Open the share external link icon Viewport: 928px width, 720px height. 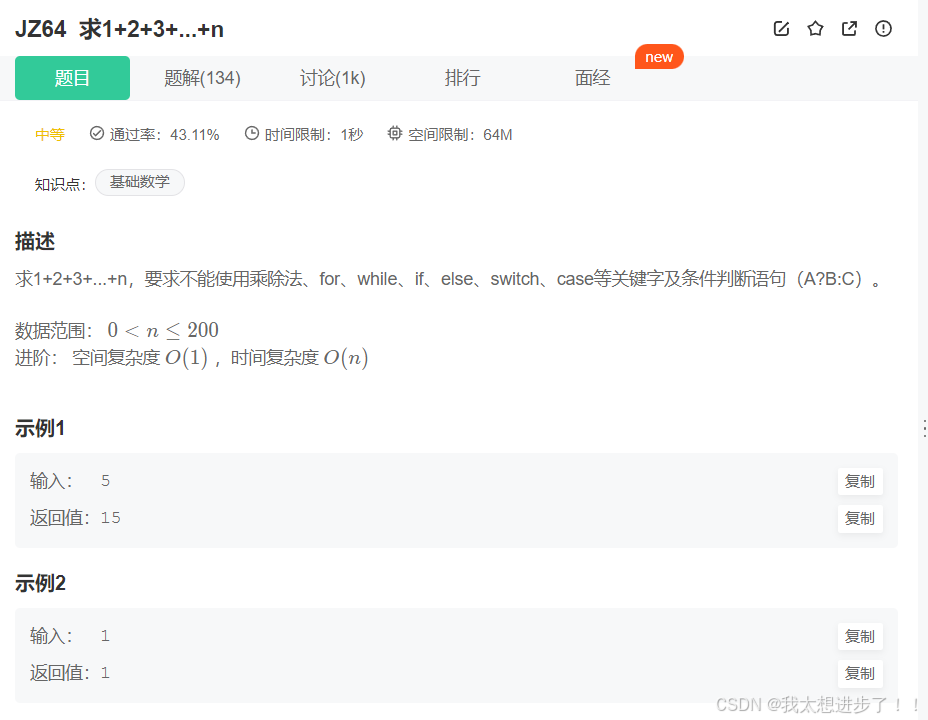point(849,28)
